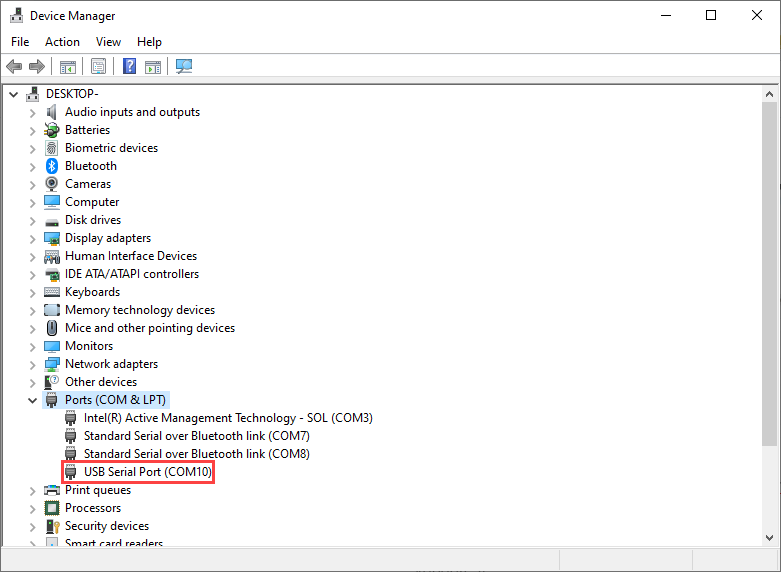This screenshot has width=781, height=572.
Task: Click Show/Hide Action Pane toolbar icon
Action: coord(153,66)
